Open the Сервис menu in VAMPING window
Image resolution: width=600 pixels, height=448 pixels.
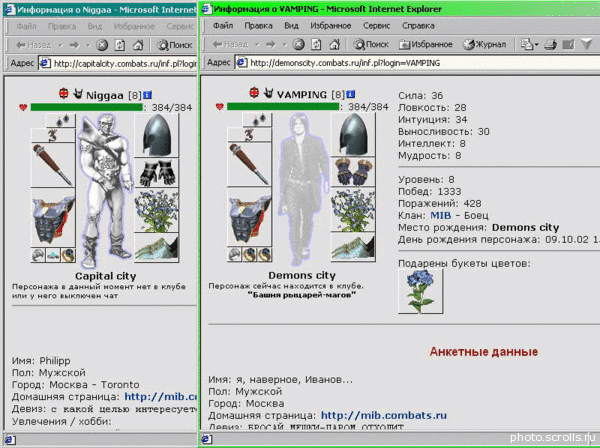pyautogui.click(x=376, y=26)
